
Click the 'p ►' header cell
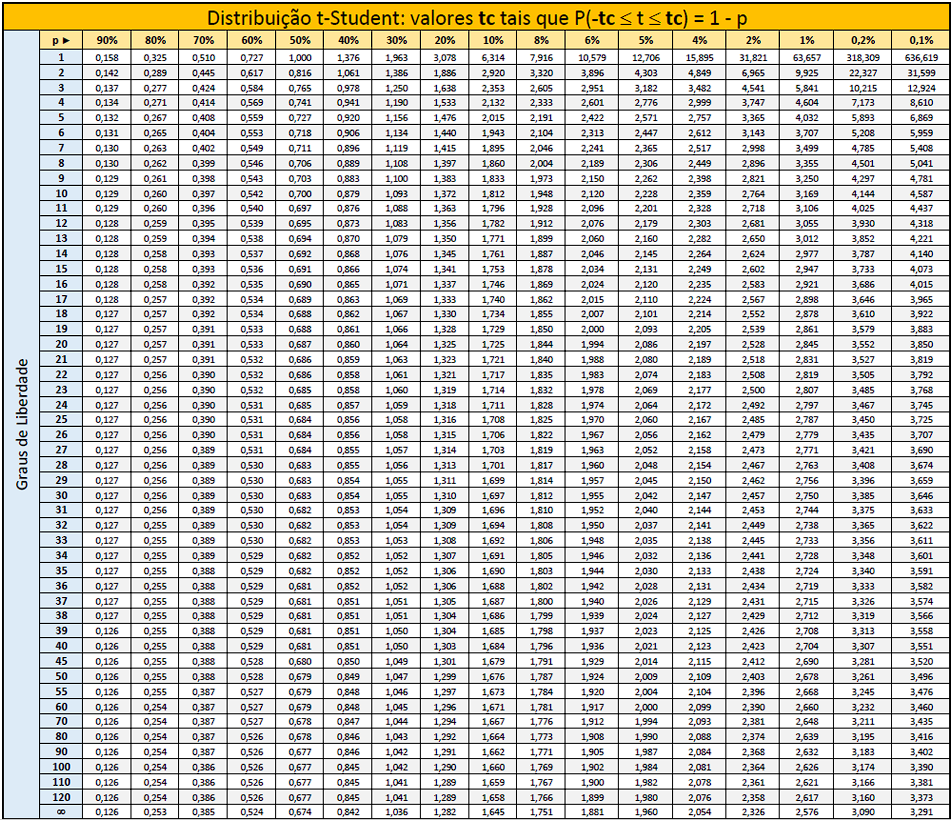tap(61, 41)
